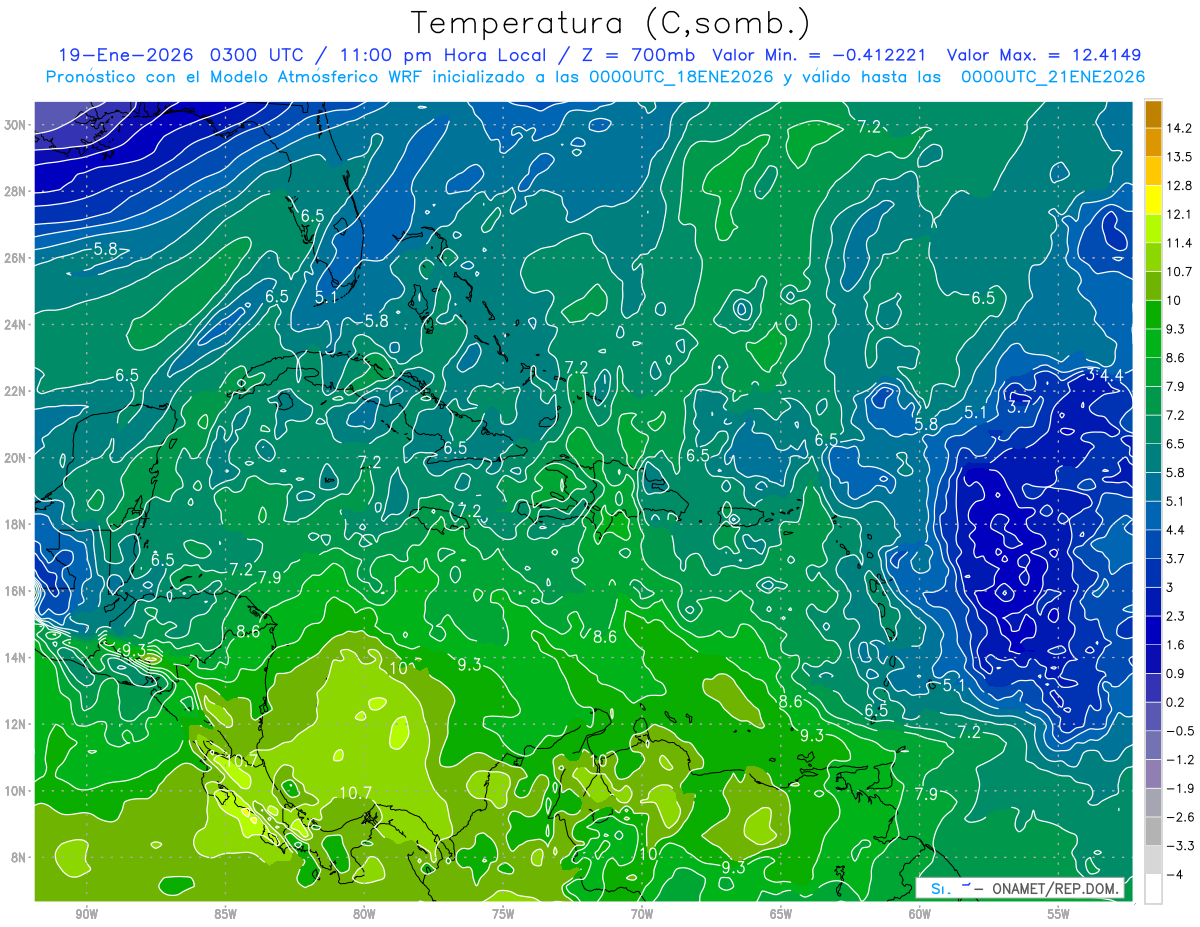The image size is (1200, 927).
Task: Click the -2.6 colorbar scale label
Action: tap(1181, 816)
